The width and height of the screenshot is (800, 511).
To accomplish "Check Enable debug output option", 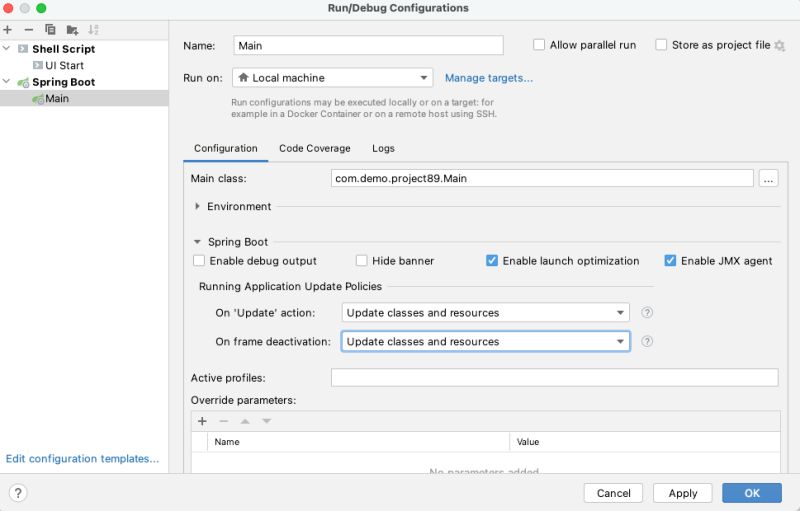I will pos(199,261).
